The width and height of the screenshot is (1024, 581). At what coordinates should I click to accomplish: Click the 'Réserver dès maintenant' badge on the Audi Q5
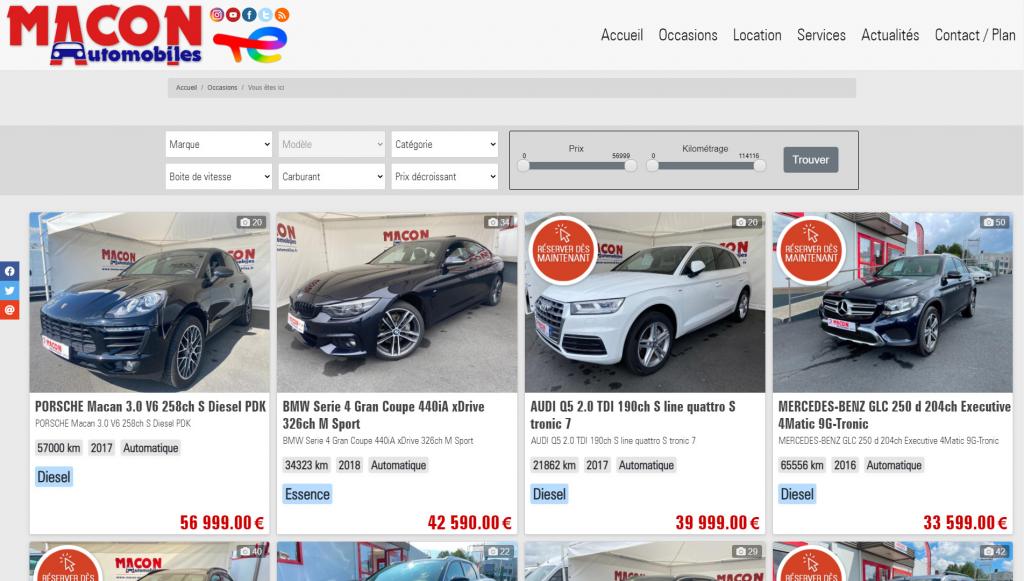pos(565,253)
